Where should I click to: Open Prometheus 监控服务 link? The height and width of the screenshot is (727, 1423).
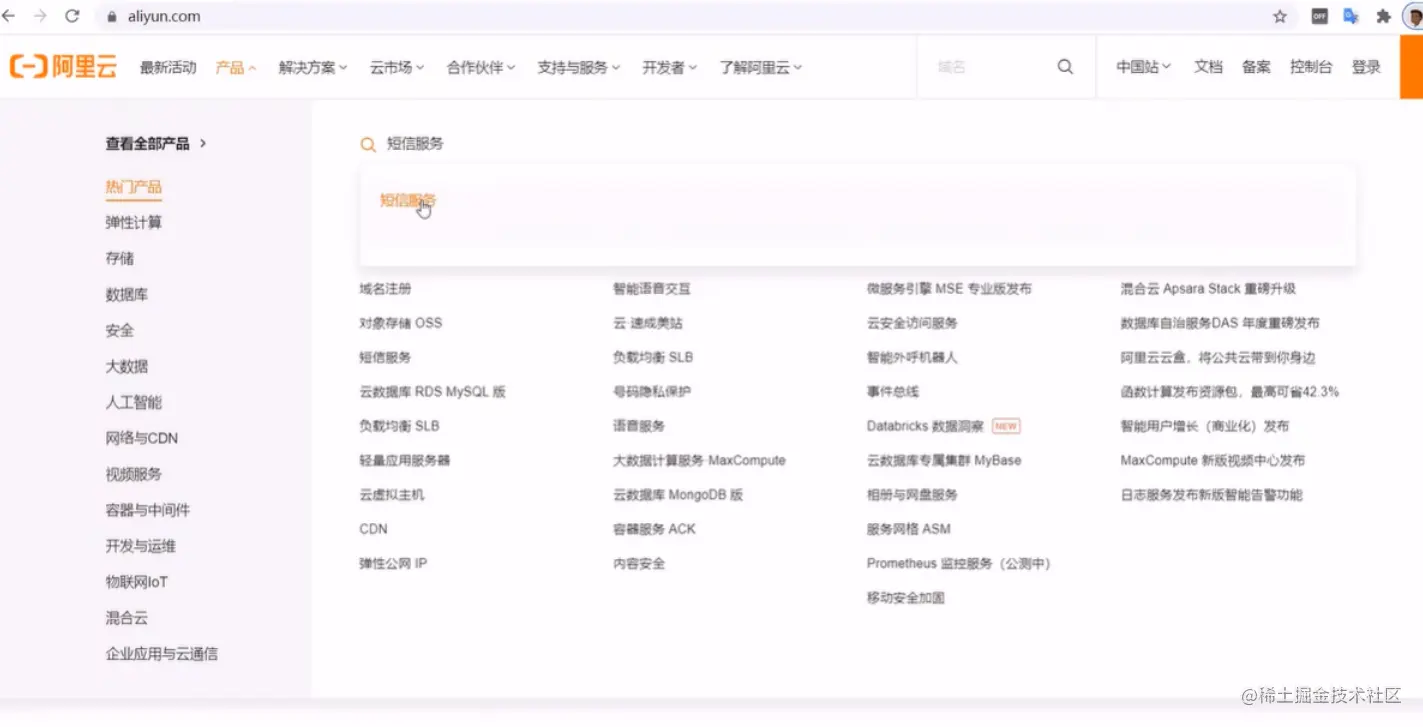959,563
